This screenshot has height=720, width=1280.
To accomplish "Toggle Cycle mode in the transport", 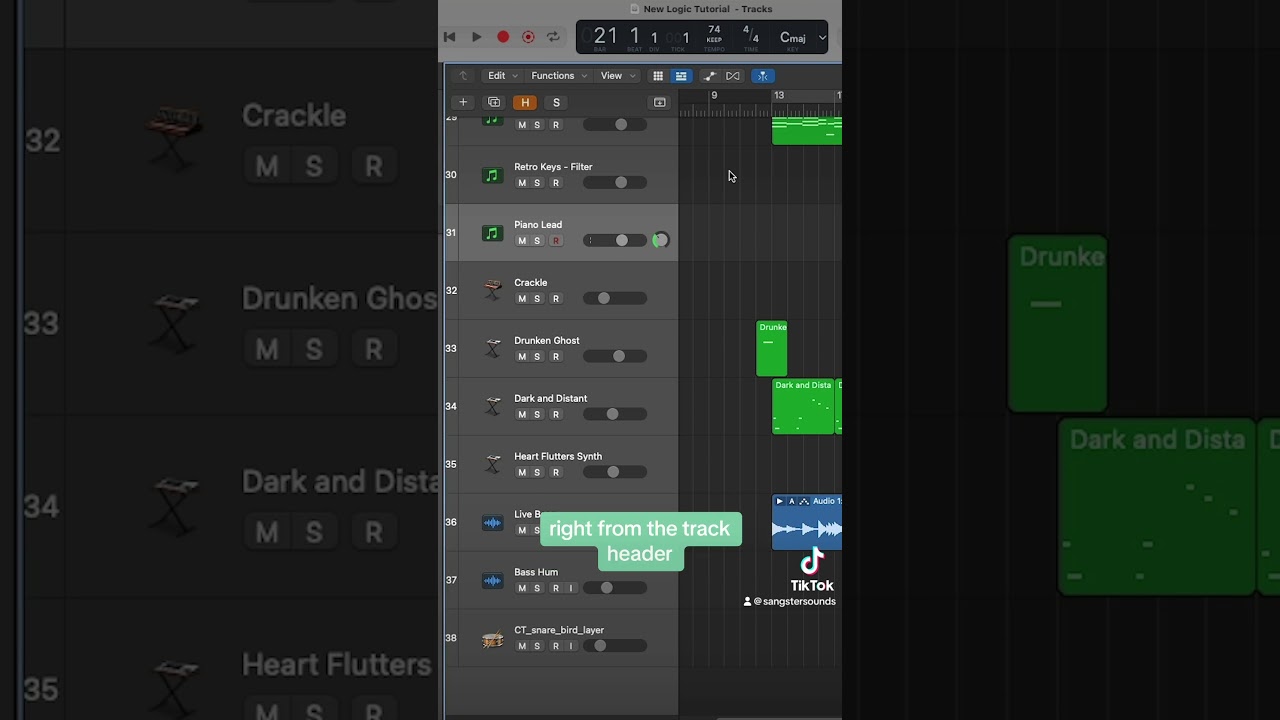I will pos(553,37).
